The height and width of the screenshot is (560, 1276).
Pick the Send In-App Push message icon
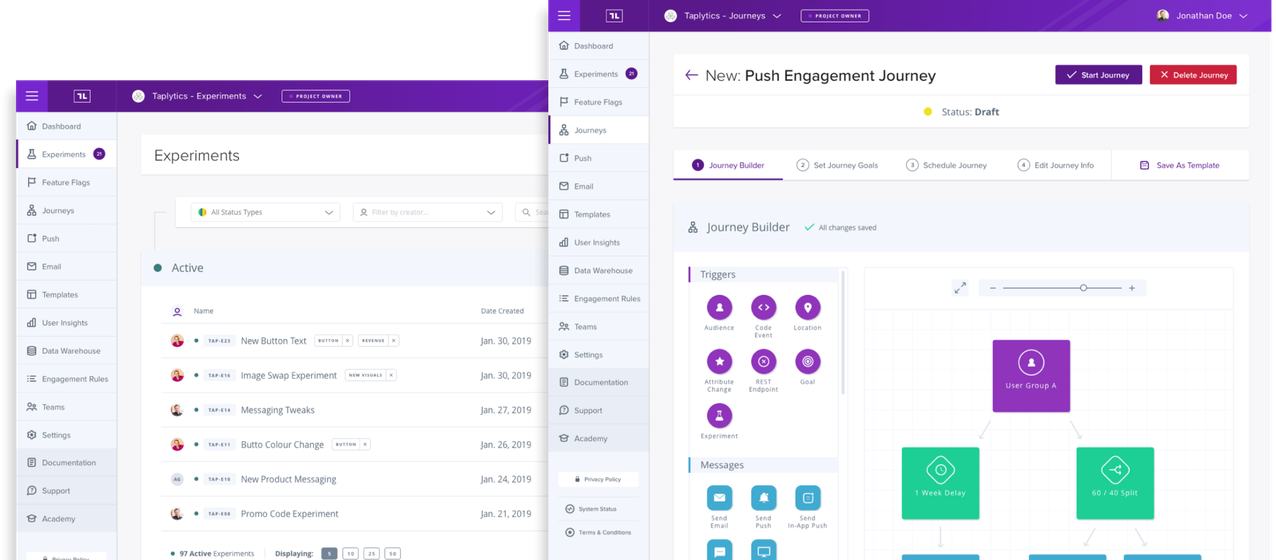pyautogui.click(x=807, y=498)
